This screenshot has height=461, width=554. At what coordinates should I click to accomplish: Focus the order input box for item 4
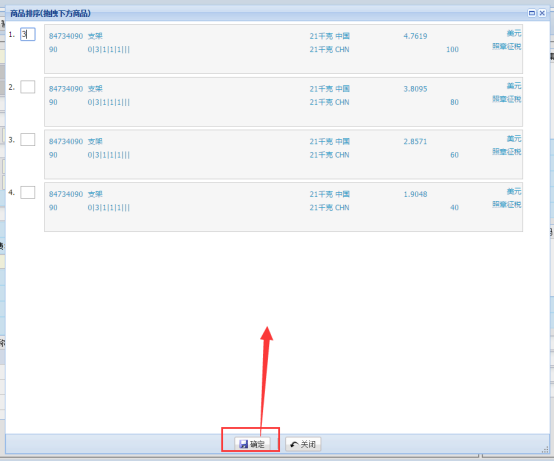(x=28, y=193)
